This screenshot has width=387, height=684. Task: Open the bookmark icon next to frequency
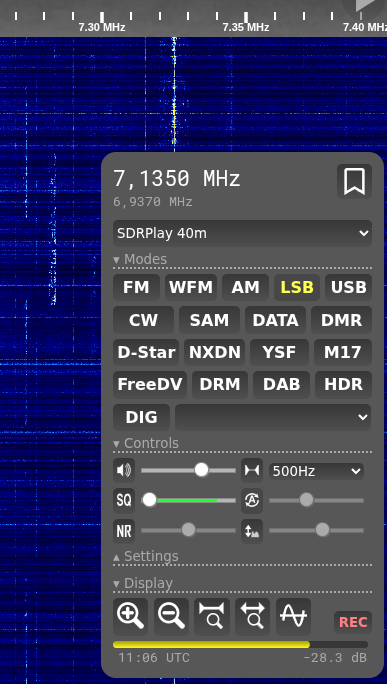pyautogui.click(x=354, y=181)
